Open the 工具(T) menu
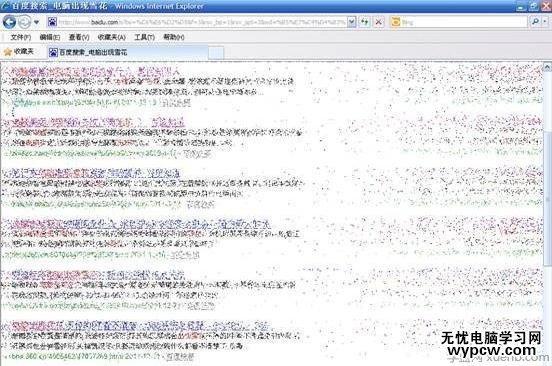Screen dimensions: 552x366 [x=144, y=37]
